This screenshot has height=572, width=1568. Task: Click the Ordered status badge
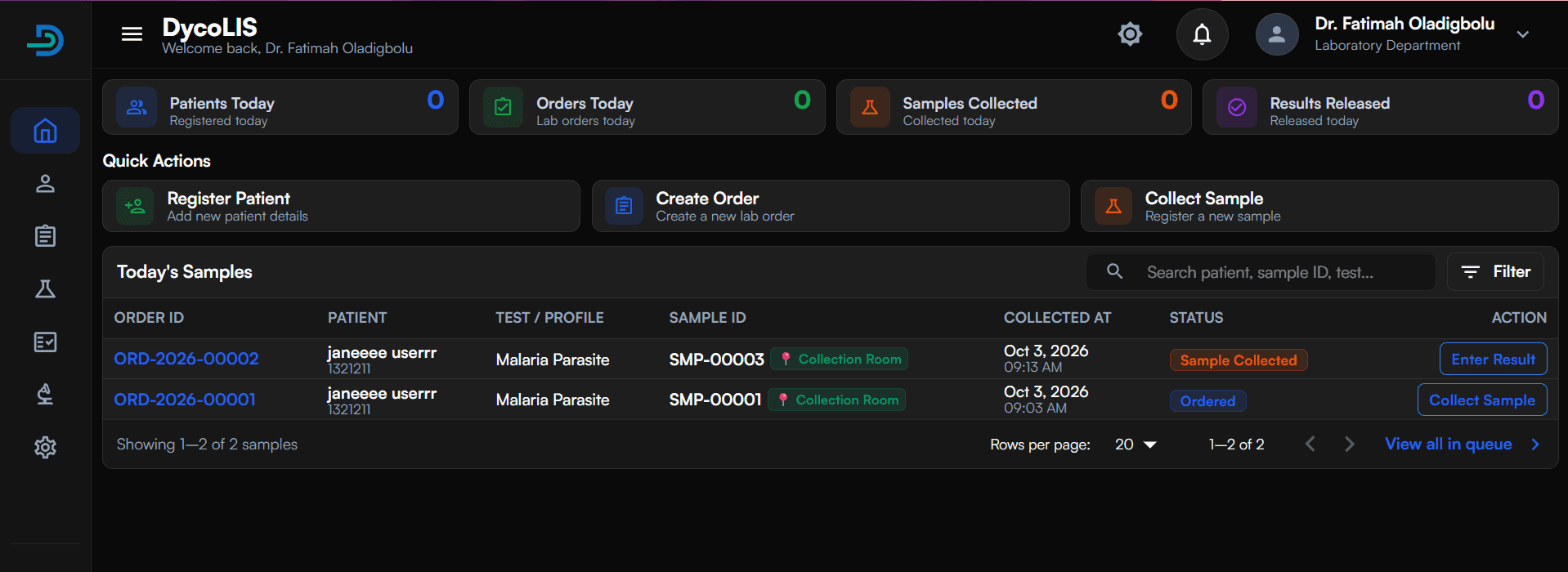point(1207,401)
